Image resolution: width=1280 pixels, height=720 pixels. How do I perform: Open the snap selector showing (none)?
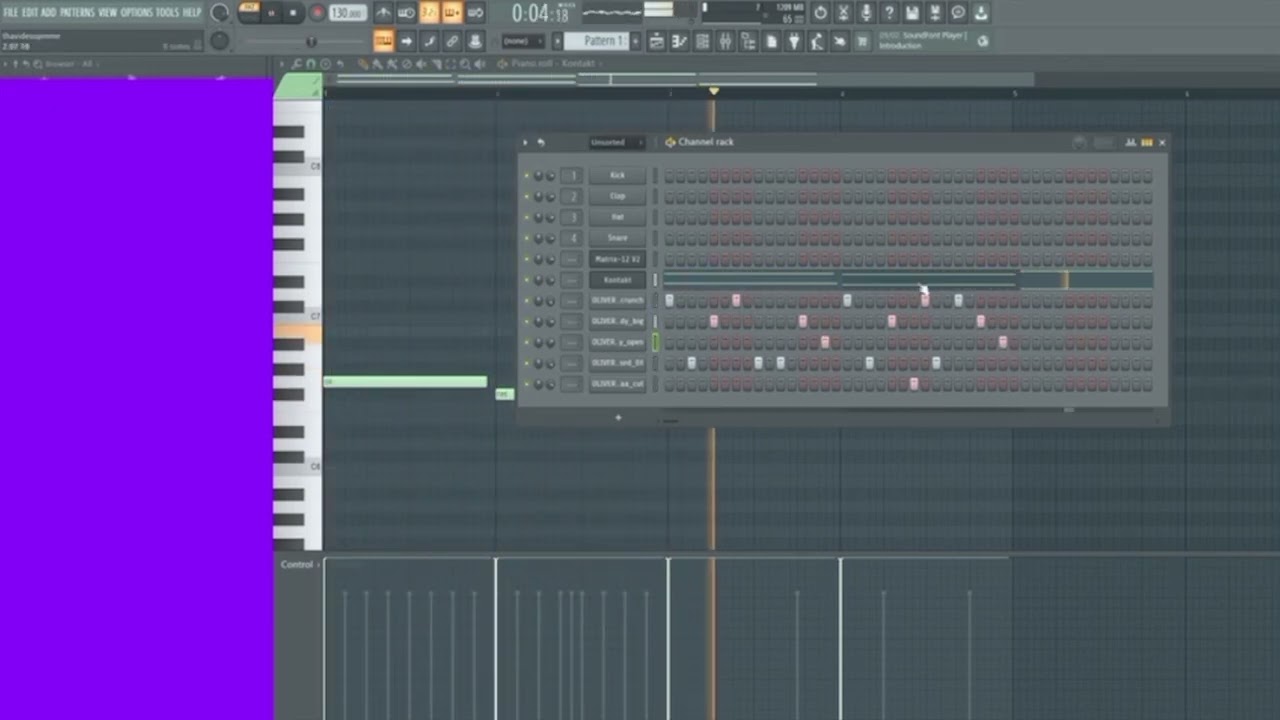click(x=524, y=41)
